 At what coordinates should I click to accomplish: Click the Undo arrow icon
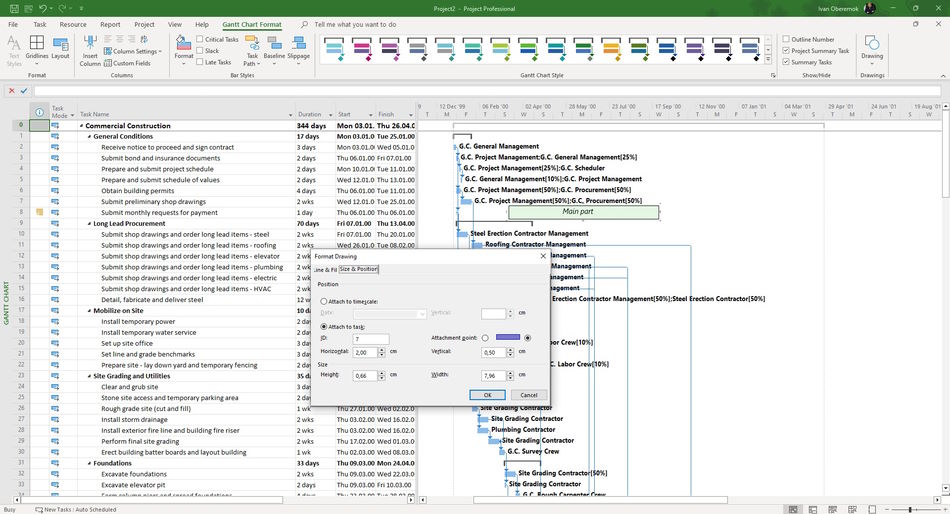pos(43,8)
